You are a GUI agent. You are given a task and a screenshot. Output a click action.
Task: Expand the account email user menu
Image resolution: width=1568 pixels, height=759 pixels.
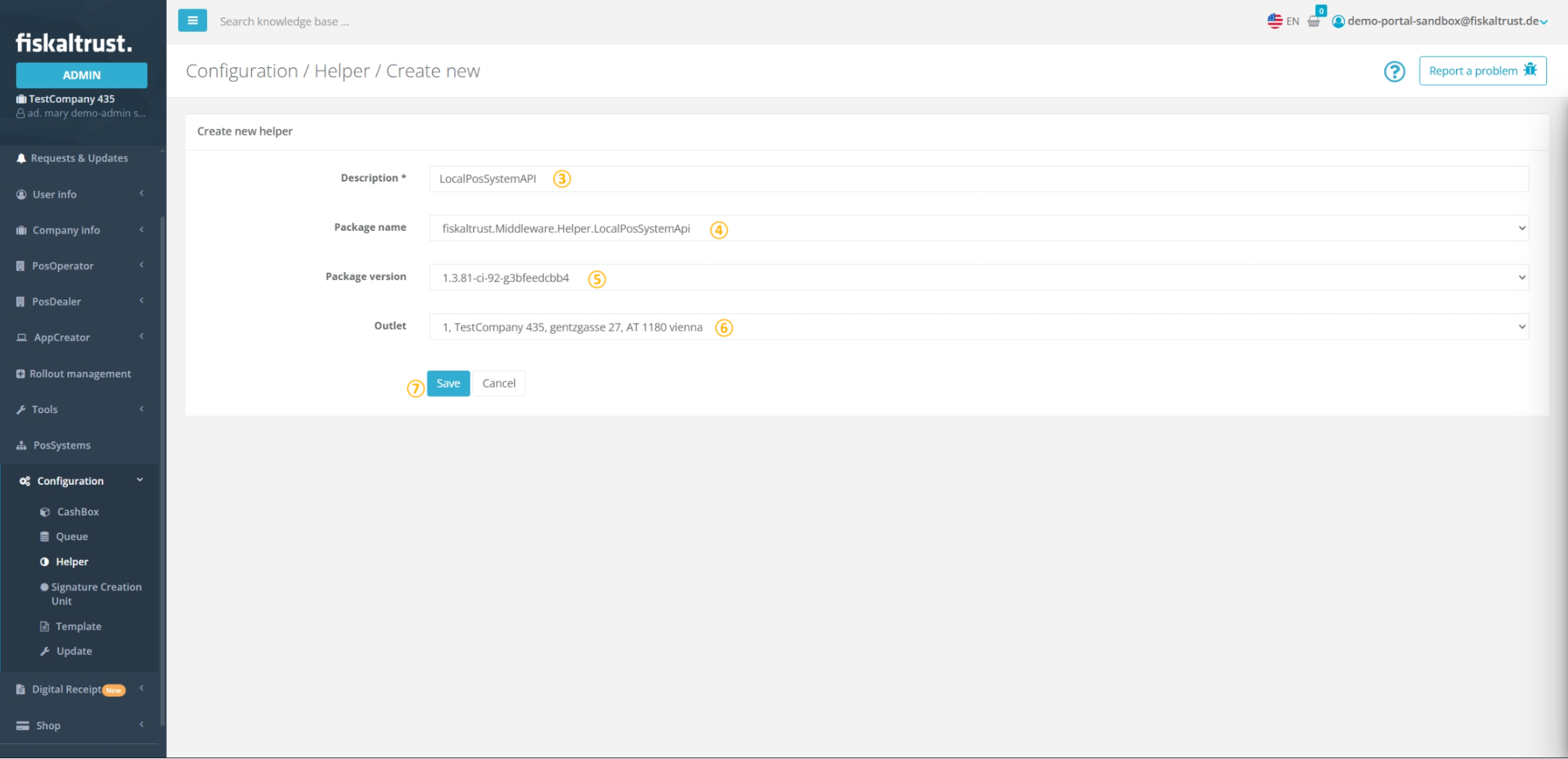(x=1441, y=21)
